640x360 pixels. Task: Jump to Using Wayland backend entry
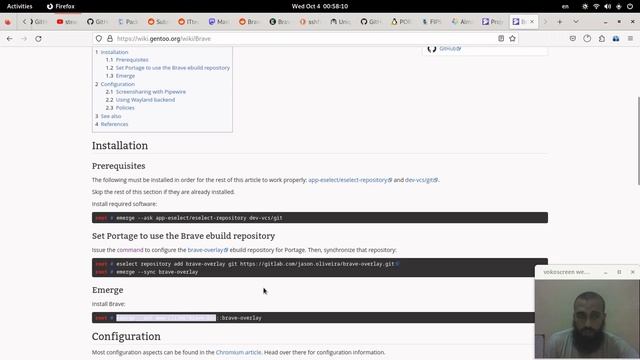(x=145, y=100)
